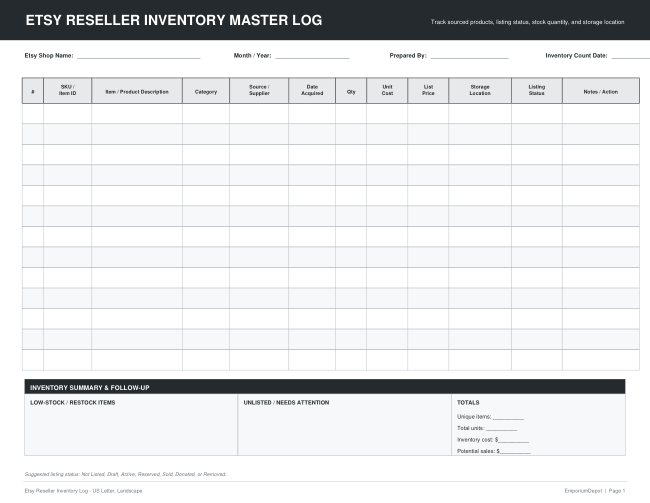Image resolution: width=650 pixels, height=503 pixels.
Task: Click the 'Etsy Shop Name:' label
Action: point(49,56)
